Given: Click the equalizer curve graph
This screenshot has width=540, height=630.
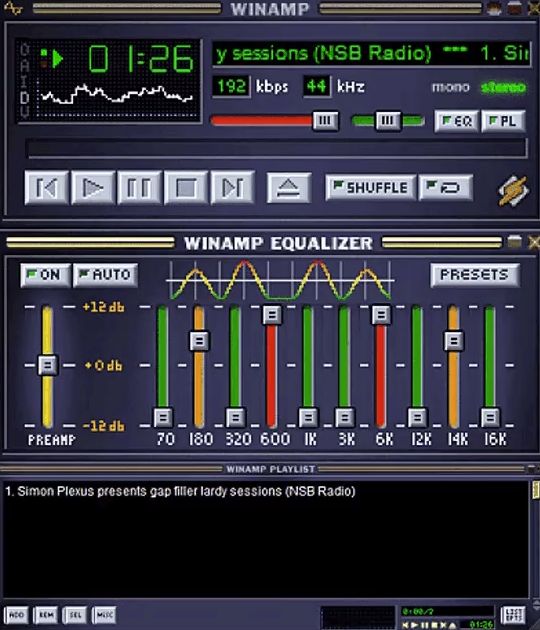Looking at the screenshot, I should 280,280.
